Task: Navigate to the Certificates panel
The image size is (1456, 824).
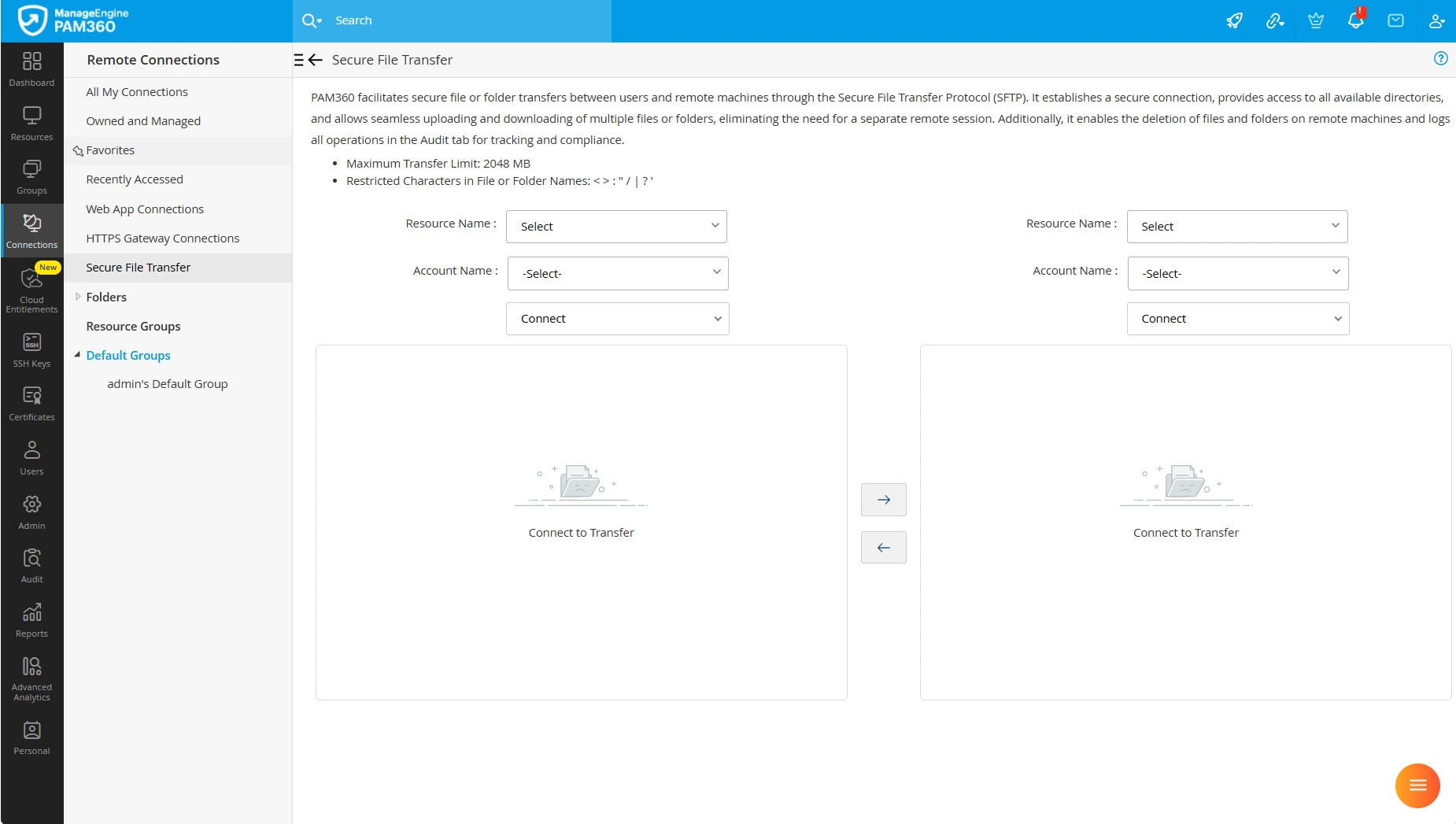Action: 31,403
